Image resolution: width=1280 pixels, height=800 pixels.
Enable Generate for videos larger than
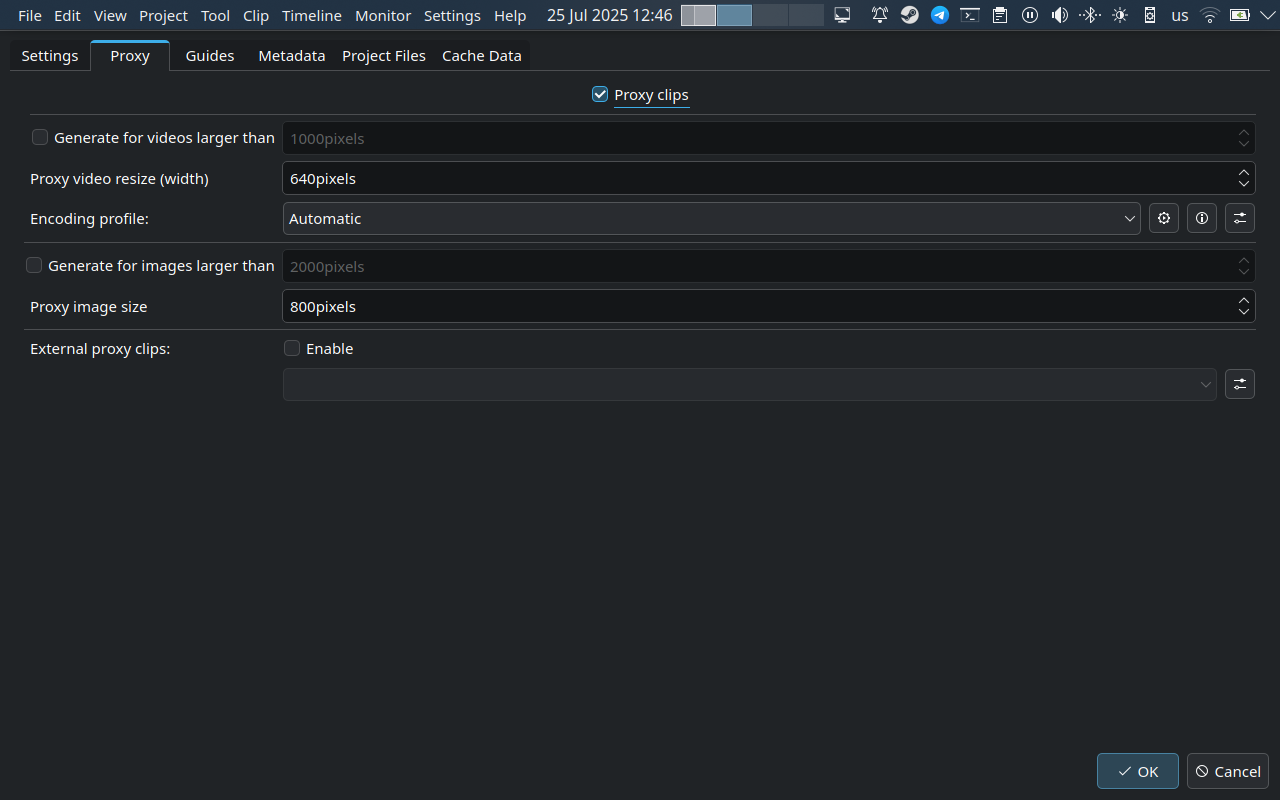tap(40, 138)
